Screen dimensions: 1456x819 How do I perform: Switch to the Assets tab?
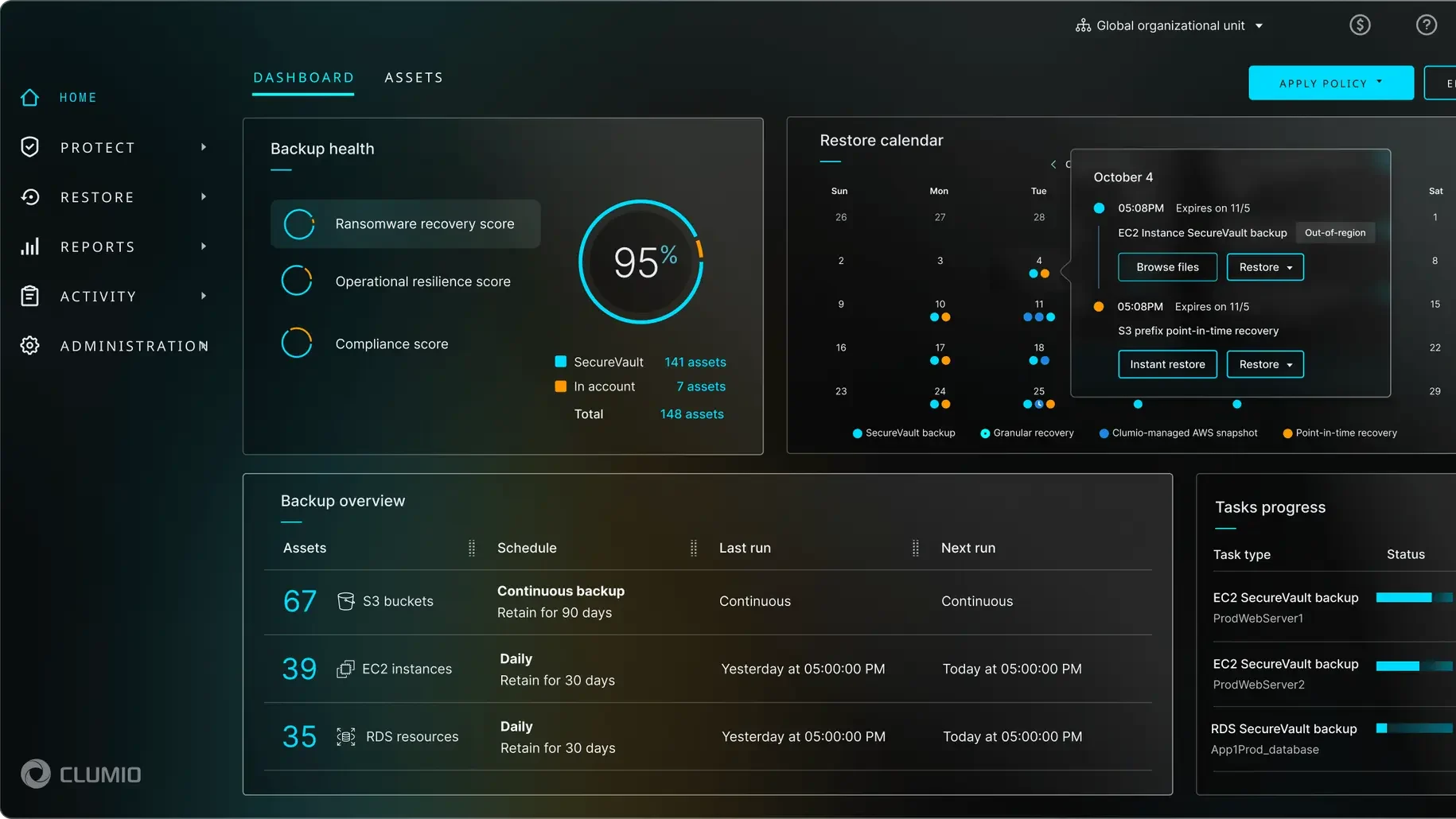click(414, 77)
